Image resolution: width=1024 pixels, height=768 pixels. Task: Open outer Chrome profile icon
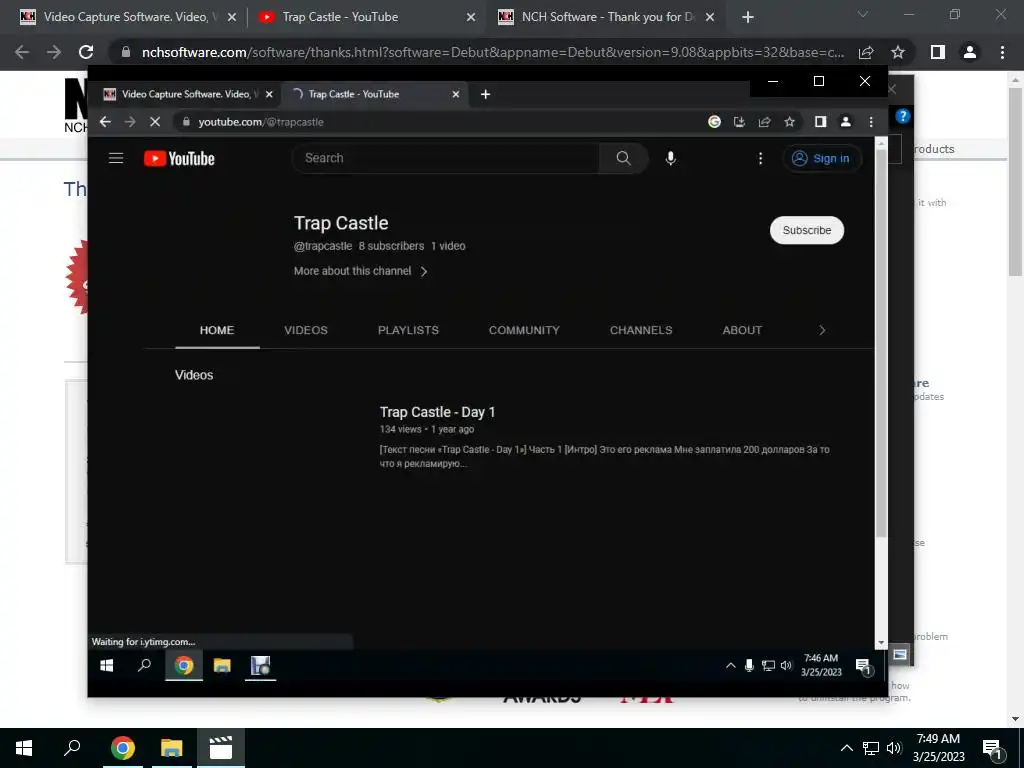(x=970, y=52)
